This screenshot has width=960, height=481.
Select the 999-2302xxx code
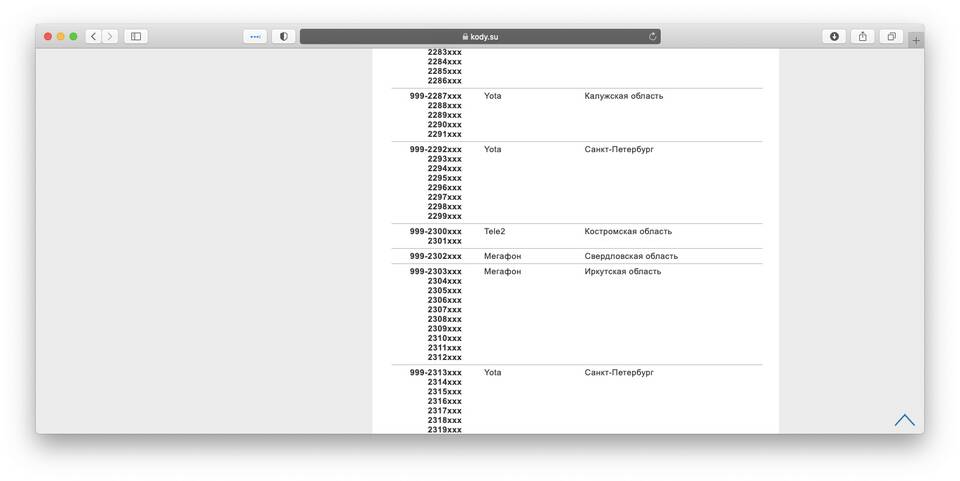[x=436, y=256]
